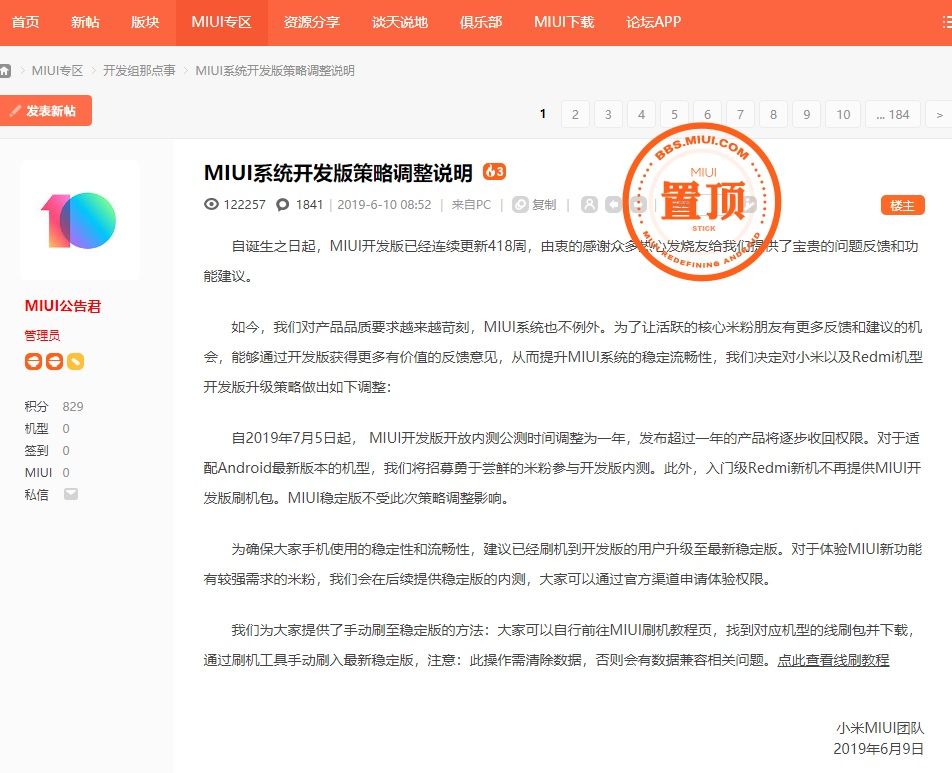The height and width of the screenshot is (773, 952).
Task: Go to page 6 of the thread
Action: 707,114
